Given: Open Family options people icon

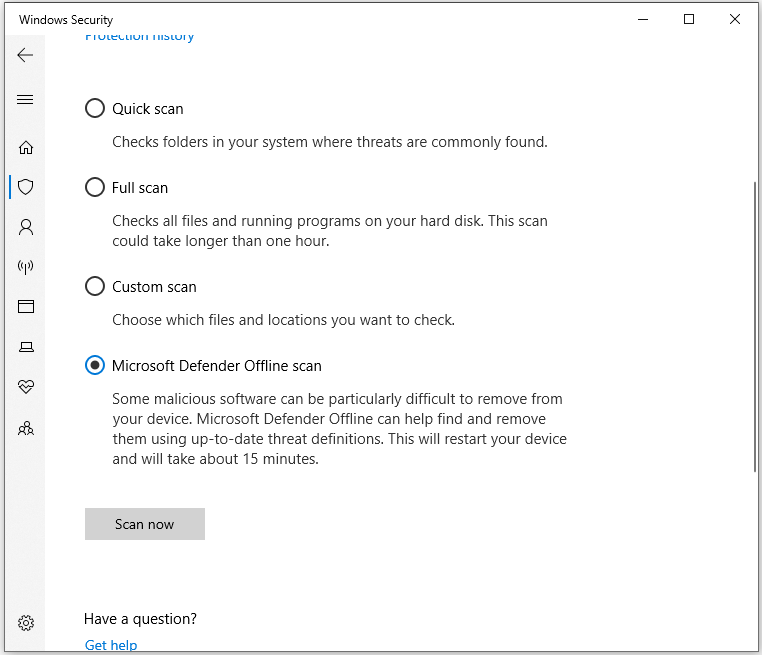Looking at the screenshot, I should coord(26,428).
